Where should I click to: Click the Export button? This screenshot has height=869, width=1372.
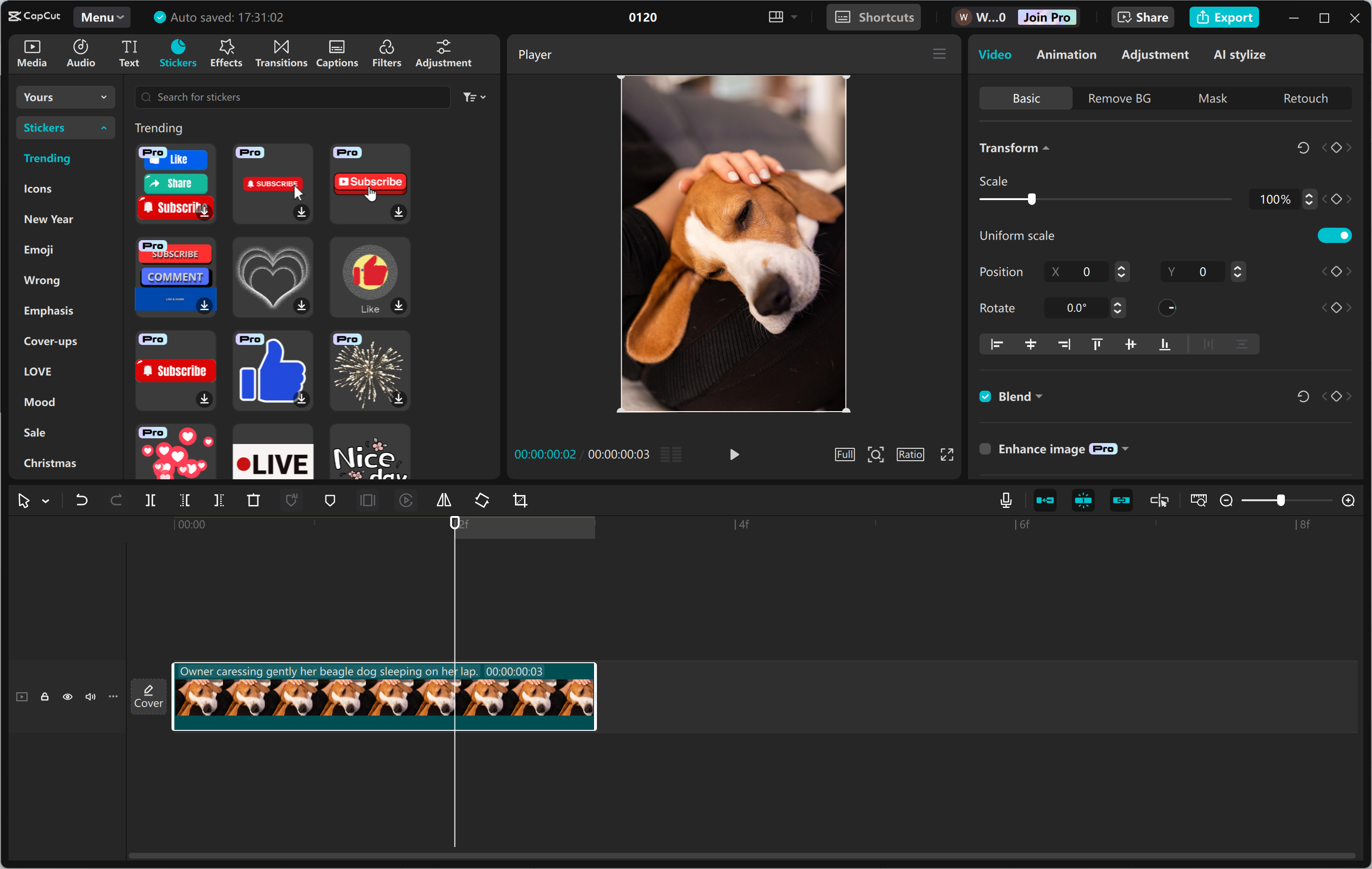(1224, 17)
